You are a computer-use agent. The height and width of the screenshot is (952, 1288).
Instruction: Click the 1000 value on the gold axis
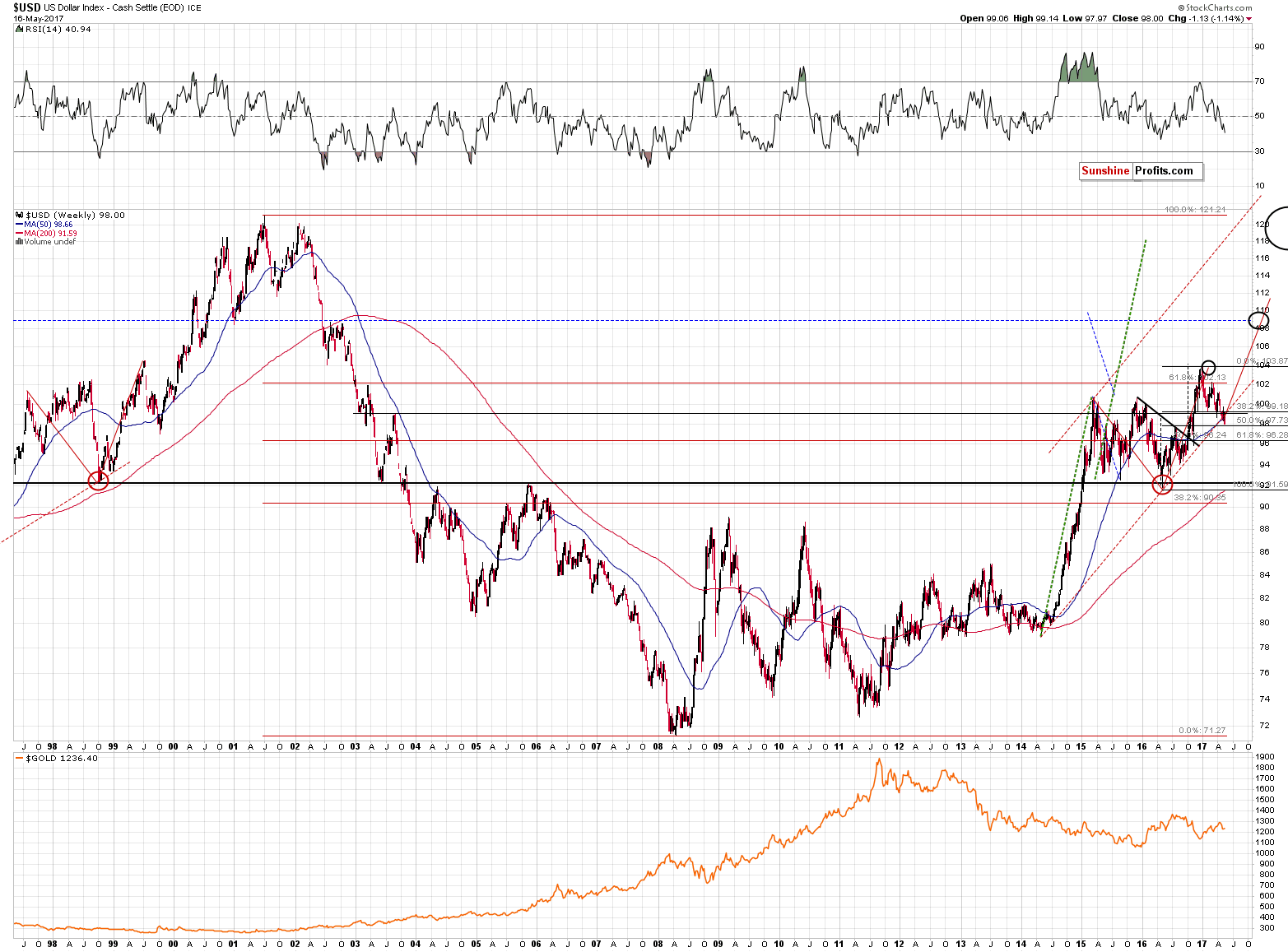click(x=1265, y=852)
